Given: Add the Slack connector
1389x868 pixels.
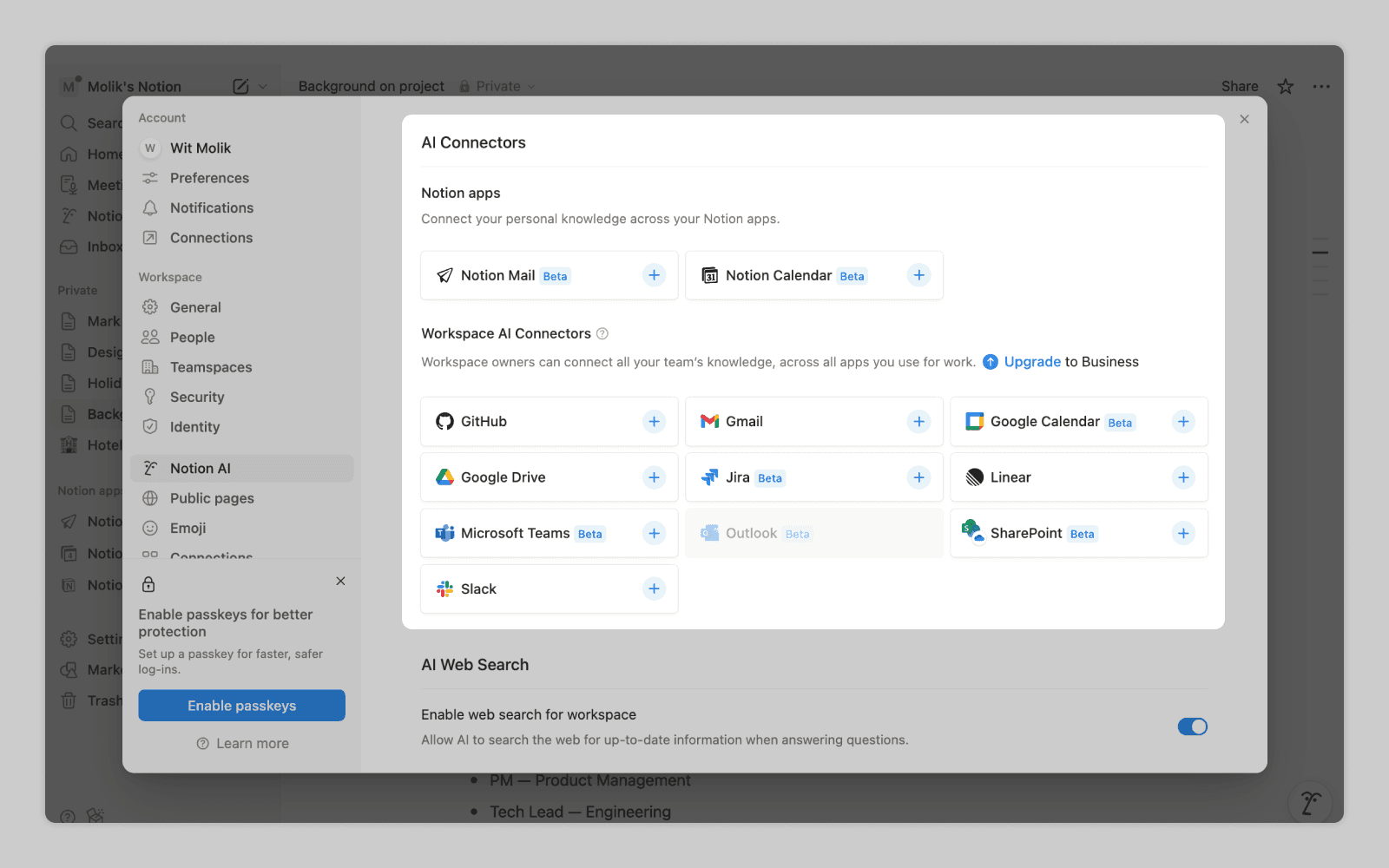Looking at the screenshot, I should (654, 589).
